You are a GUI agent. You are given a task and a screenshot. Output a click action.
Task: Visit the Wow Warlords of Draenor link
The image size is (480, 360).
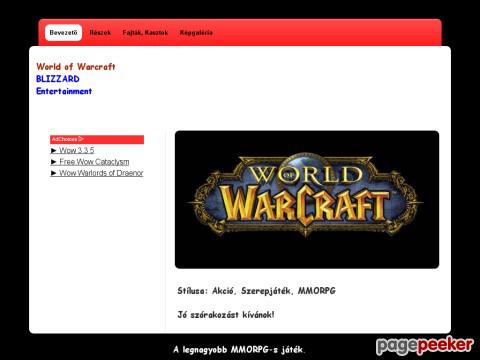coord(101,173)
